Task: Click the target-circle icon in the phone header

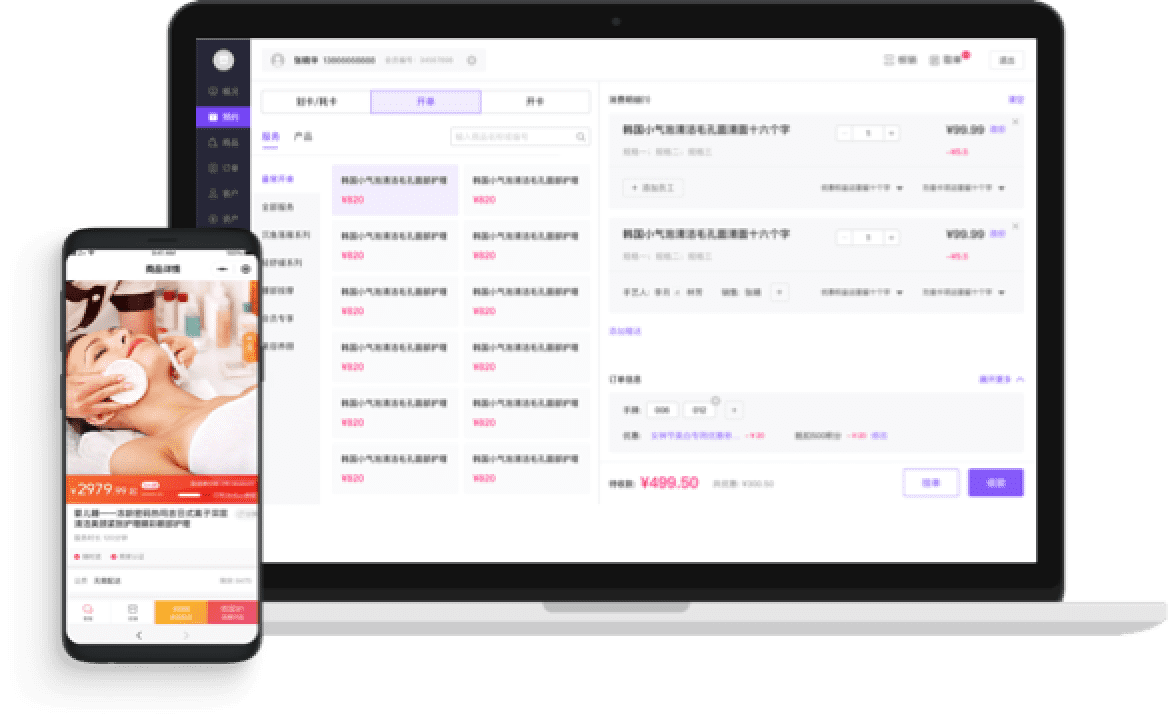Action: [245, 269]
